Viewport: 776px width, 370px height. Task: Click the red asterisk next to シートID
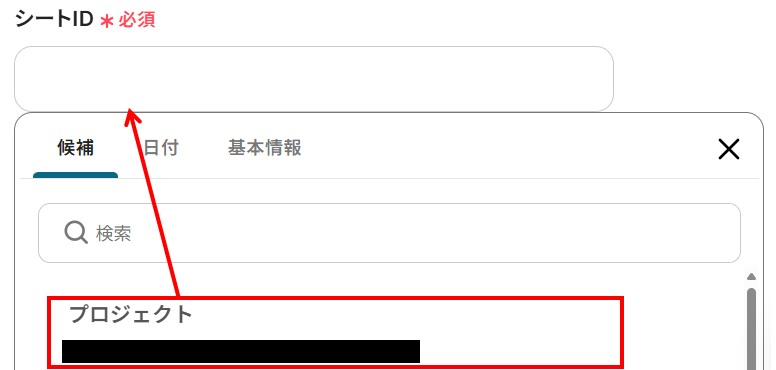106,21
